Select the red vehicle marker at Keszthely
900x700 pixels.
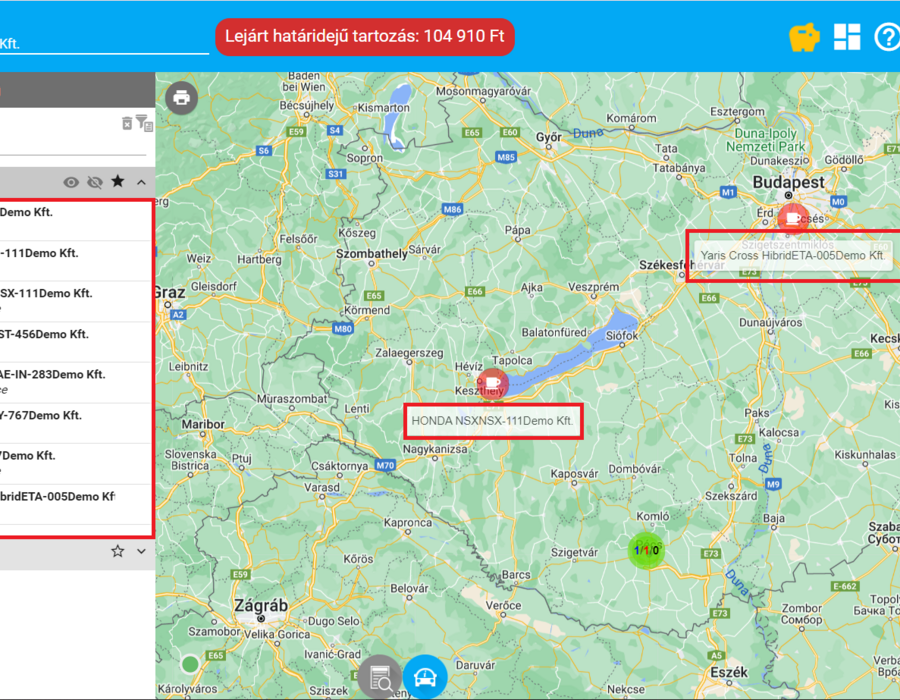coord(492,383)
